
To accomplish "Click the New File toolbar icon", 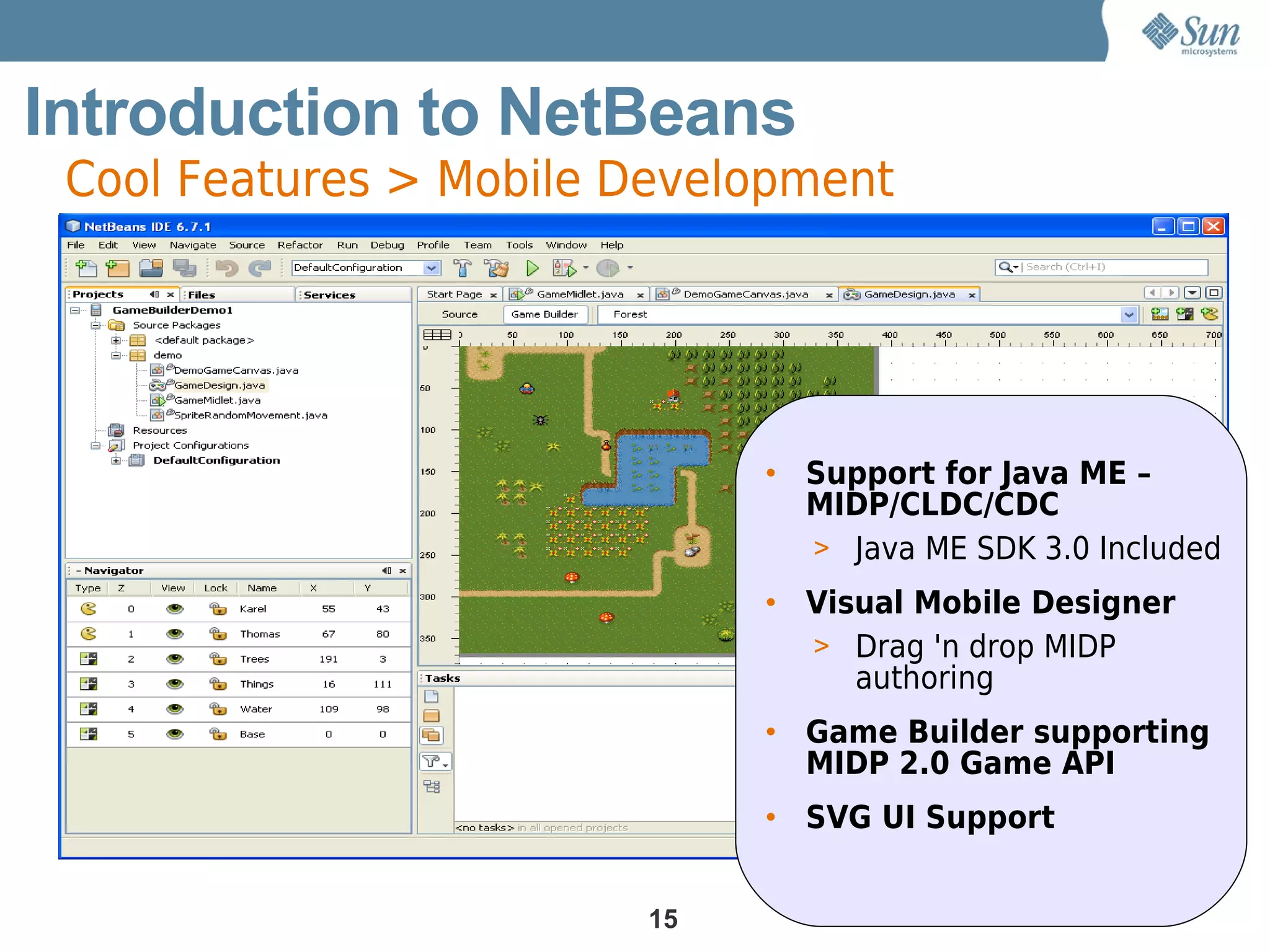I will [86, 268].
